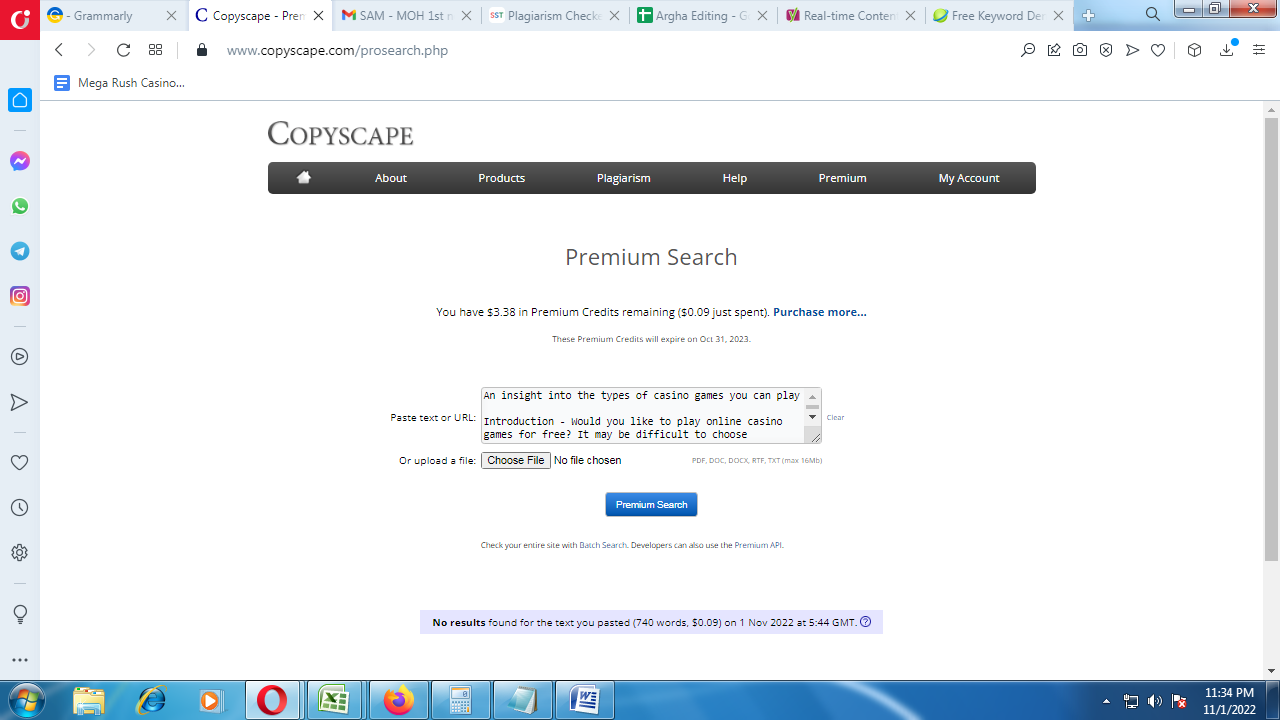The height and width of the screenshot is (720, 1280).
Task: Show hidden tray icons arrow
Action: pos(1106,701)
